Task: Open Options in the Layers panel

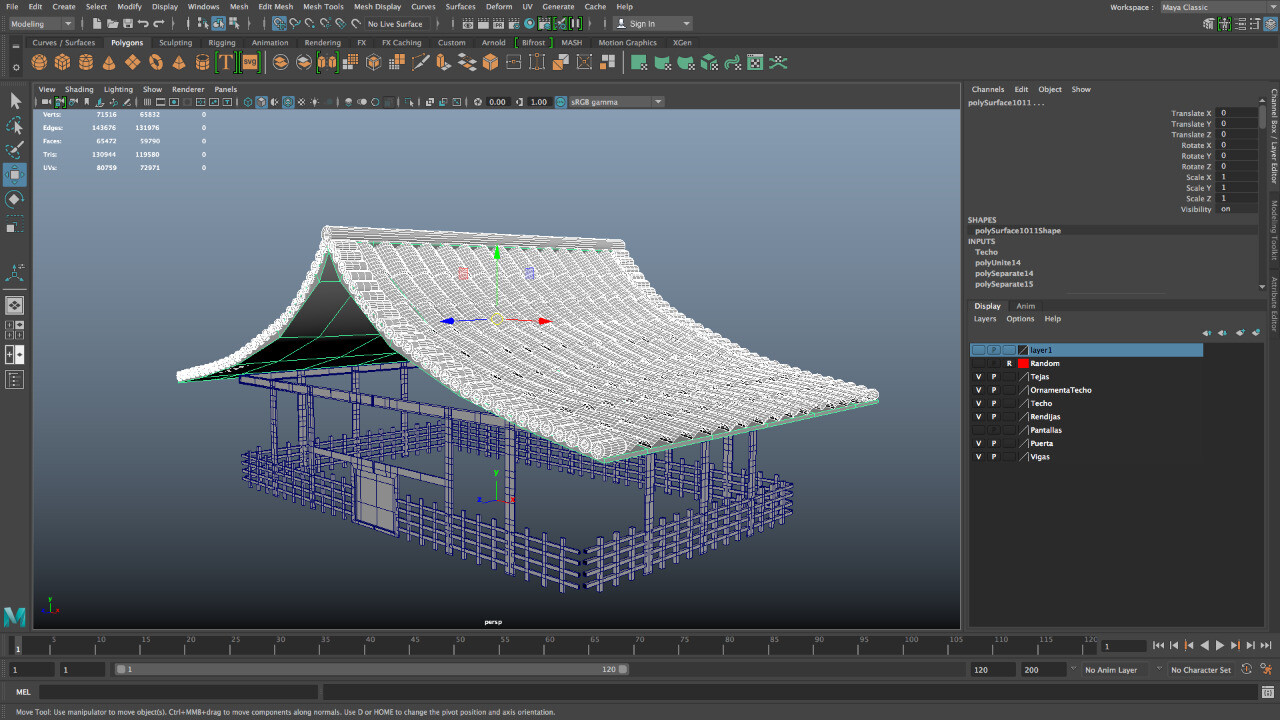Action: click(1020, 318)
